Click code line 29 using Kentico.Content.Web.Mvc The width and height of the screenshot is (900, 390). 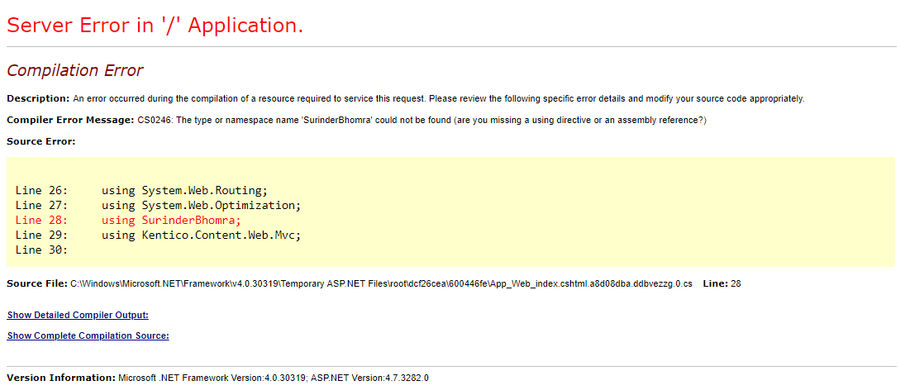point(158,234)
